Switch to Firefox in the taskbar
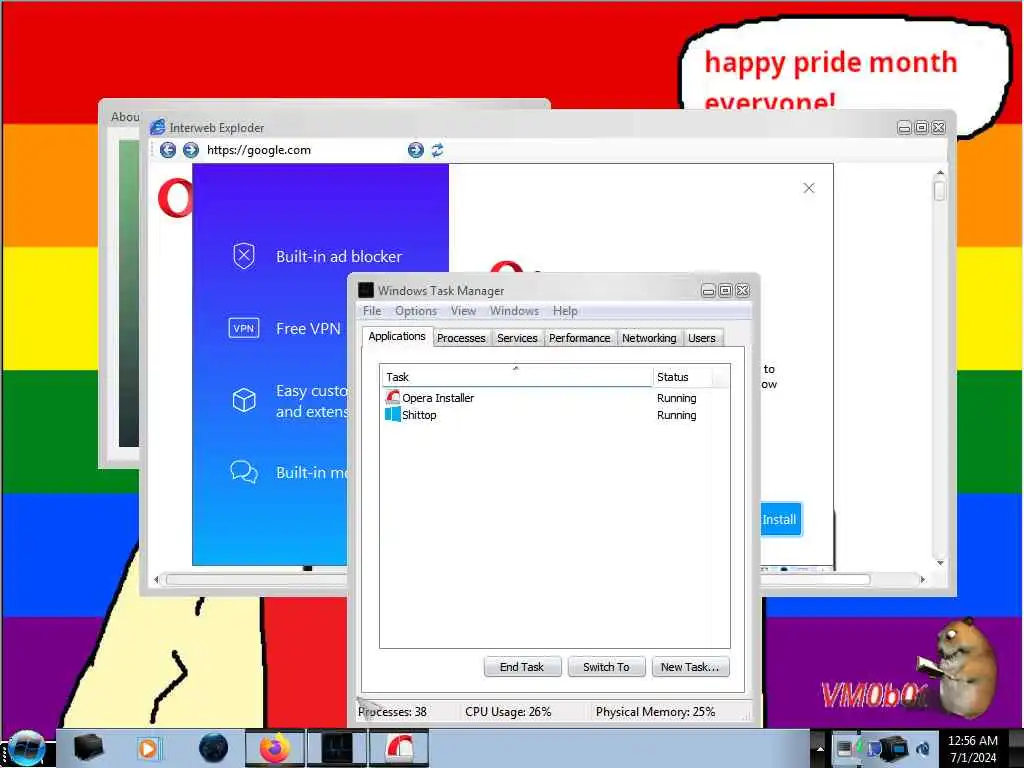Screen dimensions: 1024x768 (x=275, y=748)
